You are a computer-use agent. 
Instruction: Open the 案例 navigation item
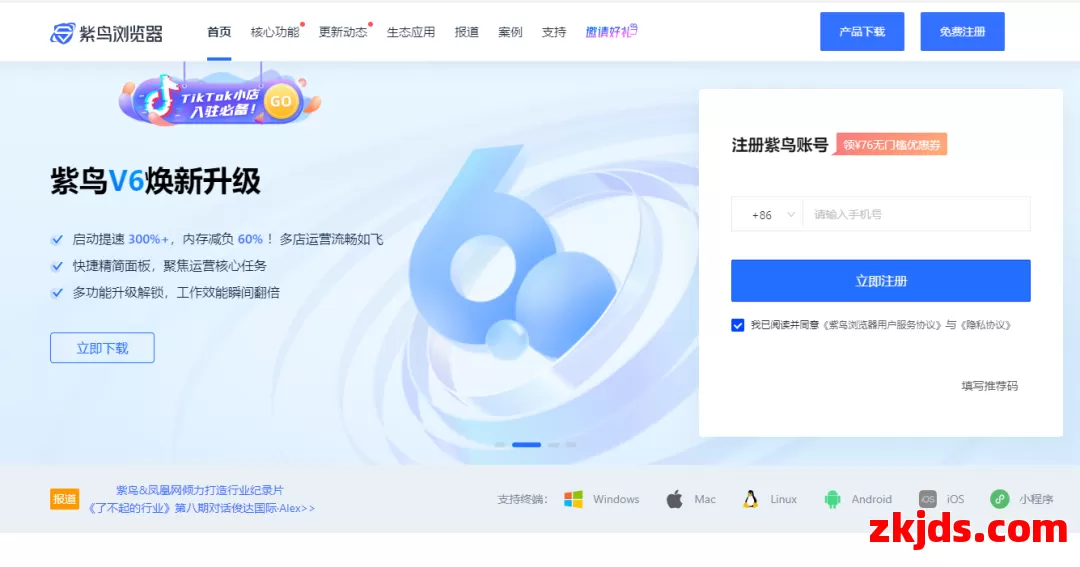click(x=510, y=32)
